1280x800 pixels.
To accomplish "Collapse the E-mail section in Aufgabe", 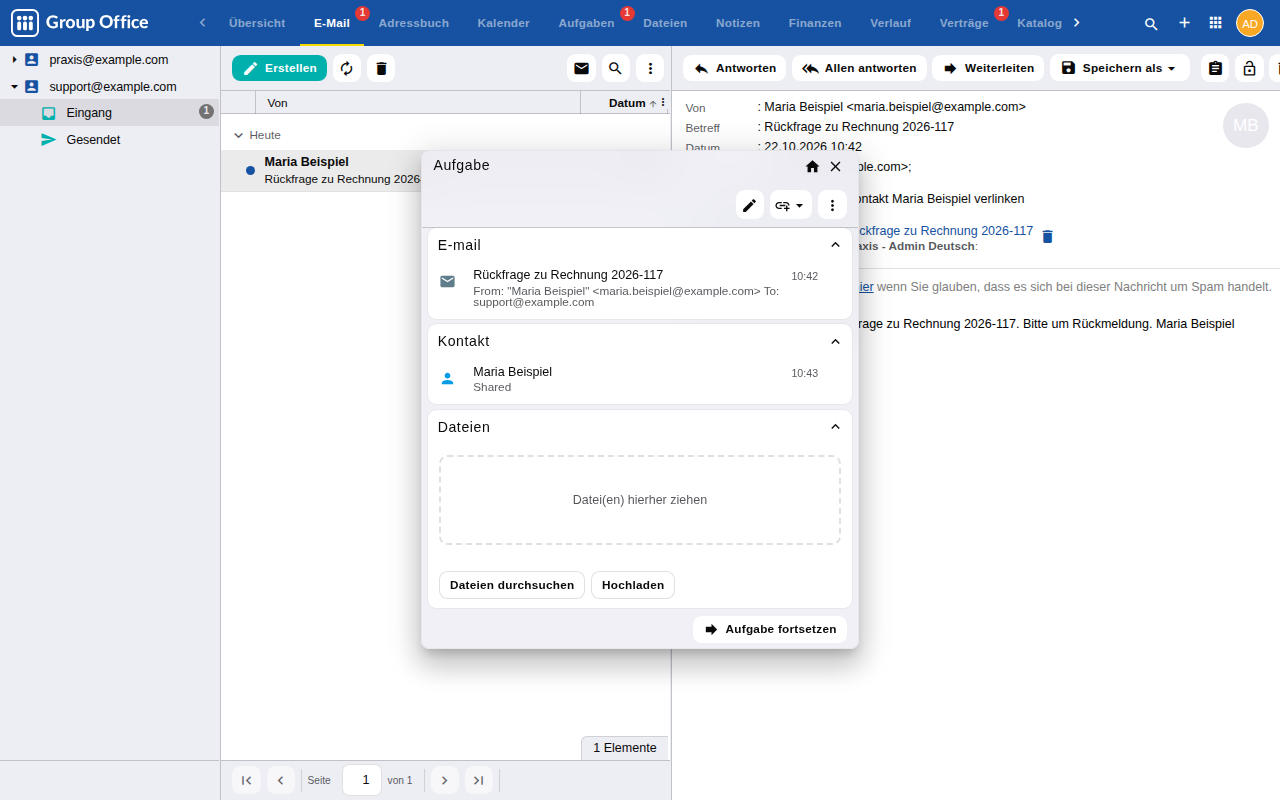I will [x=836, y=245].
